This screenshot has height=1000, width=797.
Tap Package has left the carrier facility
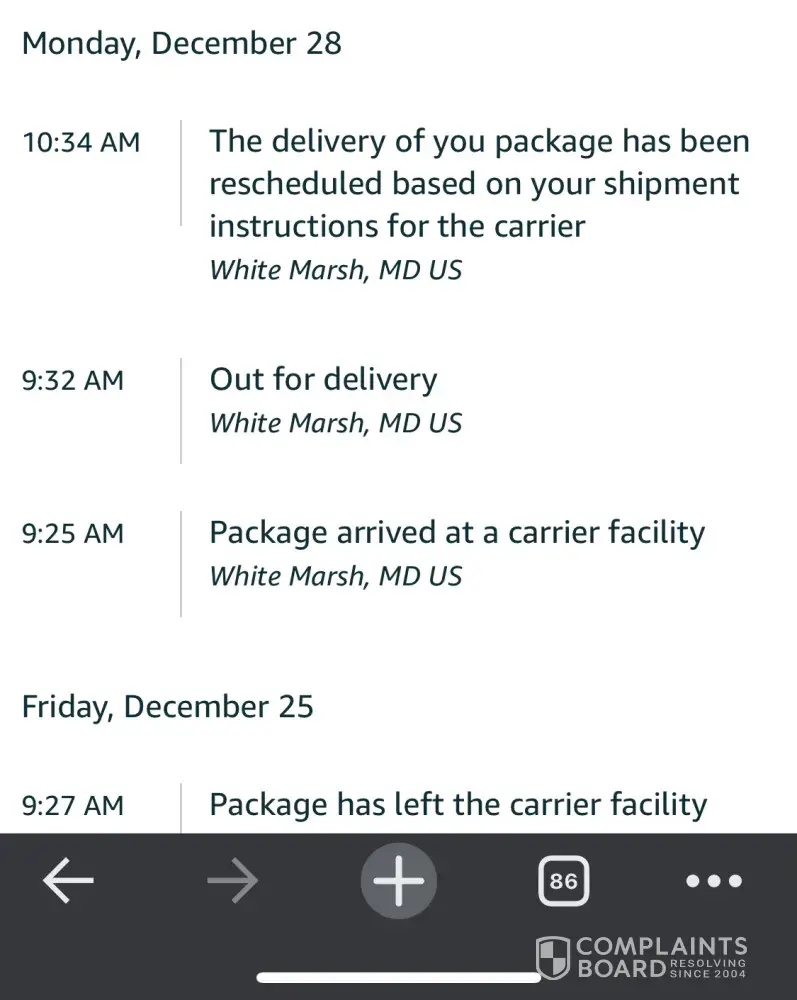click(457, 805)
